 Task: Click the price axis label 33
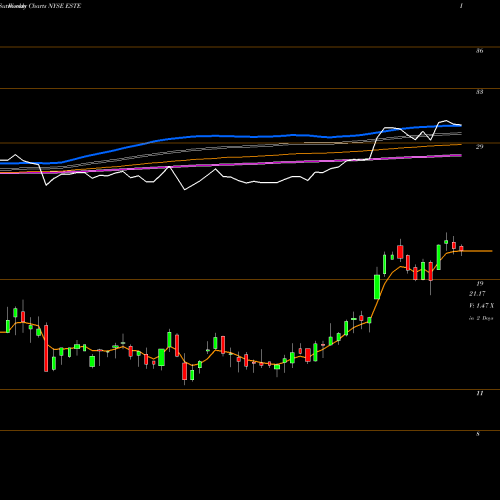479,92
